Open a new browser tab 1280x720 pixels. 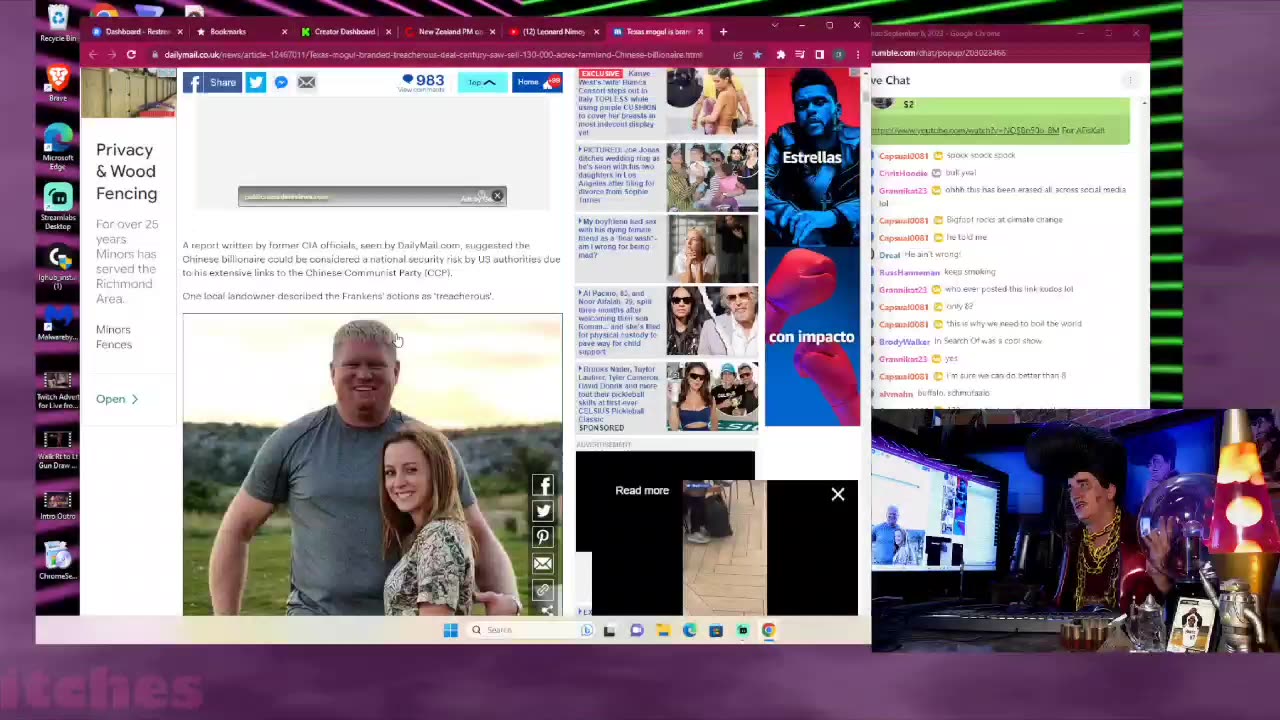(723, 32)
